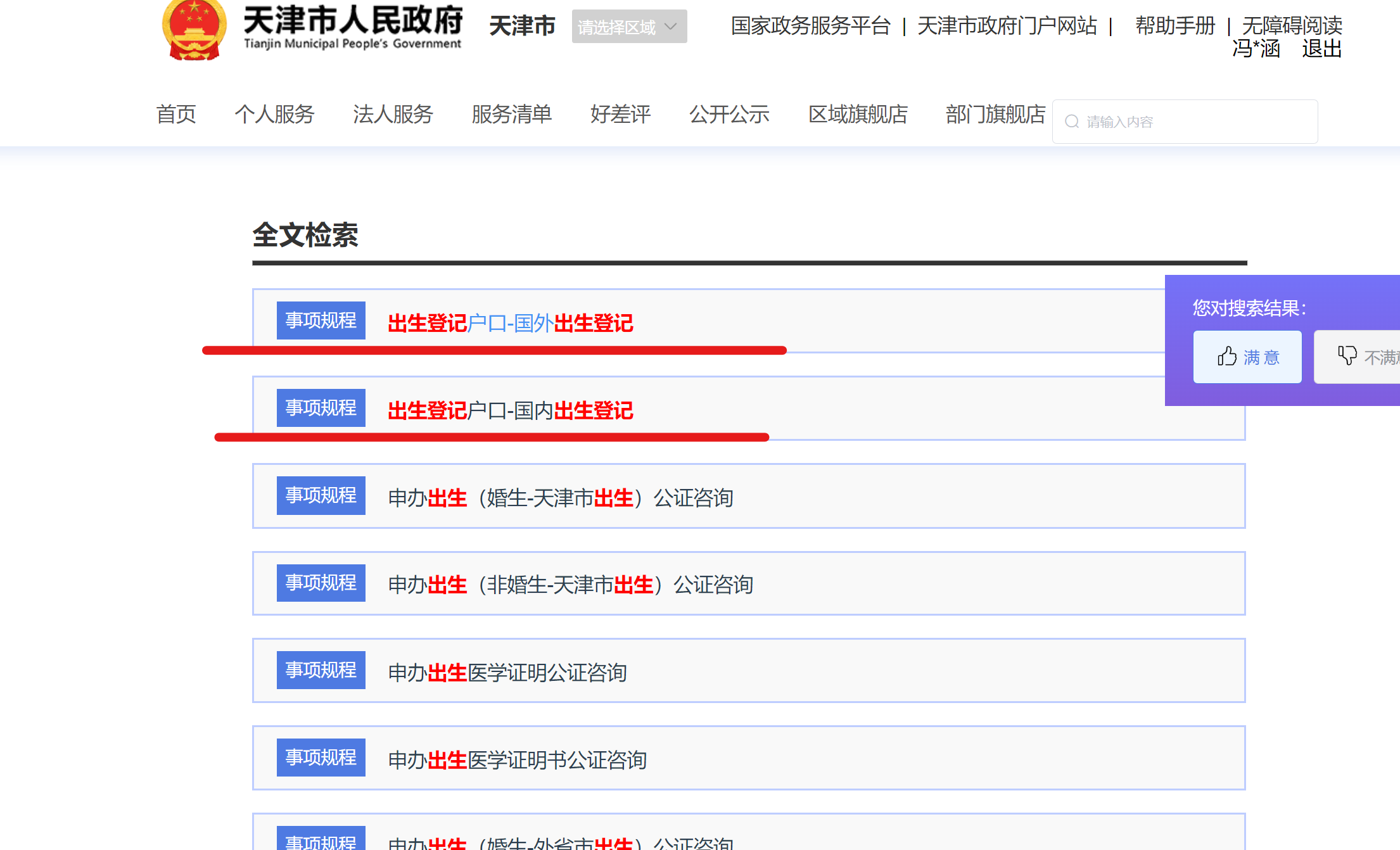Screen dimensions: 1400x850
Task: Open the 帮助手册 link
Action: [x=1174, y=26]
